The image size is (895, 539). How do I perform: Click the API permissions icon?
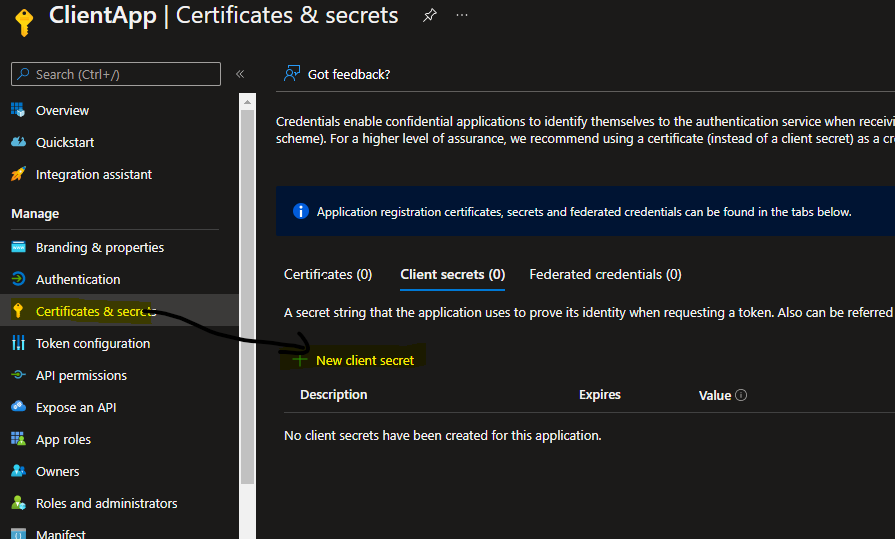click(x=18, y=375)
